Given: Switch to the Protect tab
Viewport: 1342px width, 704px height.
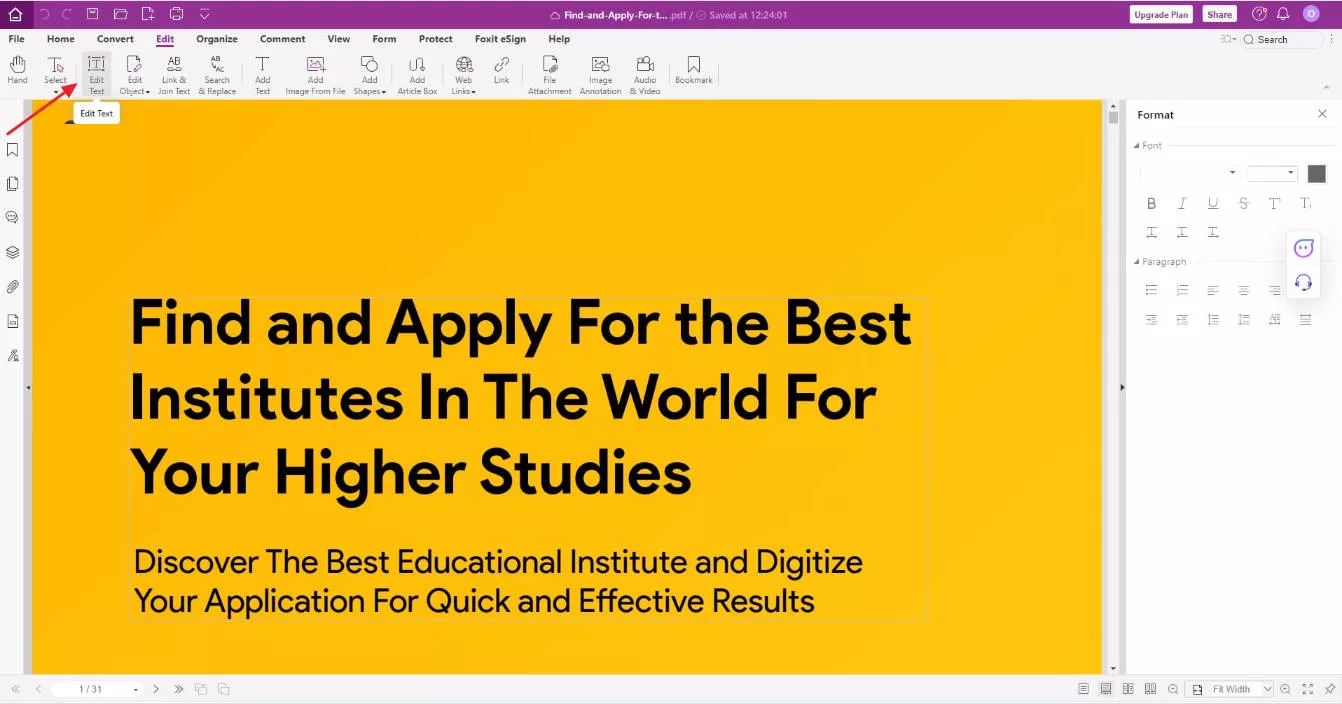Looking at the screenshot, I should 436,39.
